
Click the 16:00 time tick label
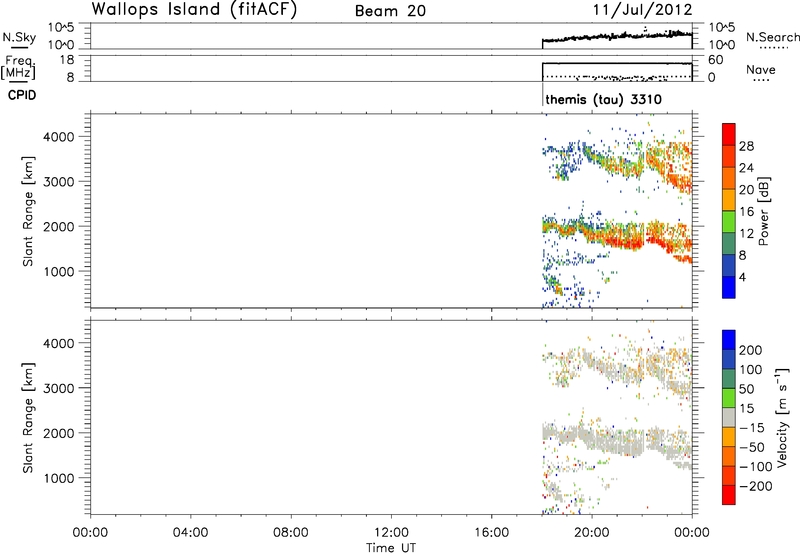492,533
